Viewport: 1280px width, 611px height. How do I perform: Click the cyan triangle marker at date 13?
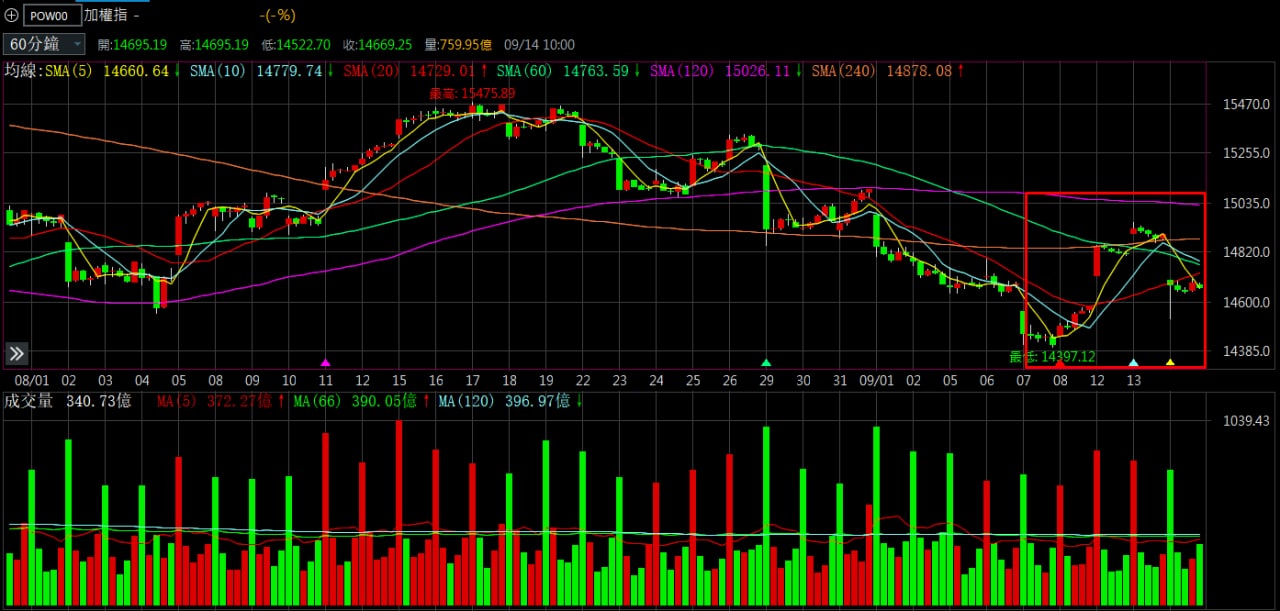click(x=1133, y=362)
